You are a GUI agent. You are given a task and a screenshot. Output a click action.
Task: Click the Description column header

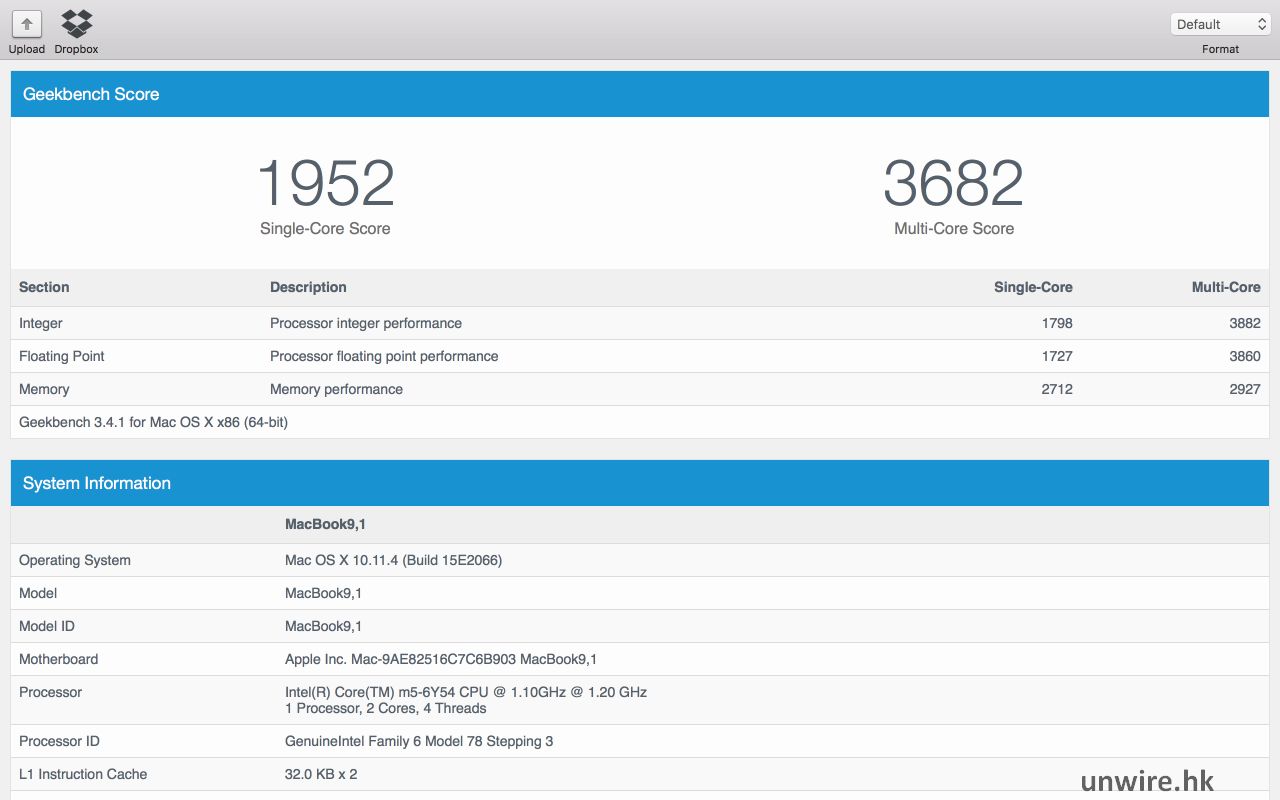[x=308, y=287]
